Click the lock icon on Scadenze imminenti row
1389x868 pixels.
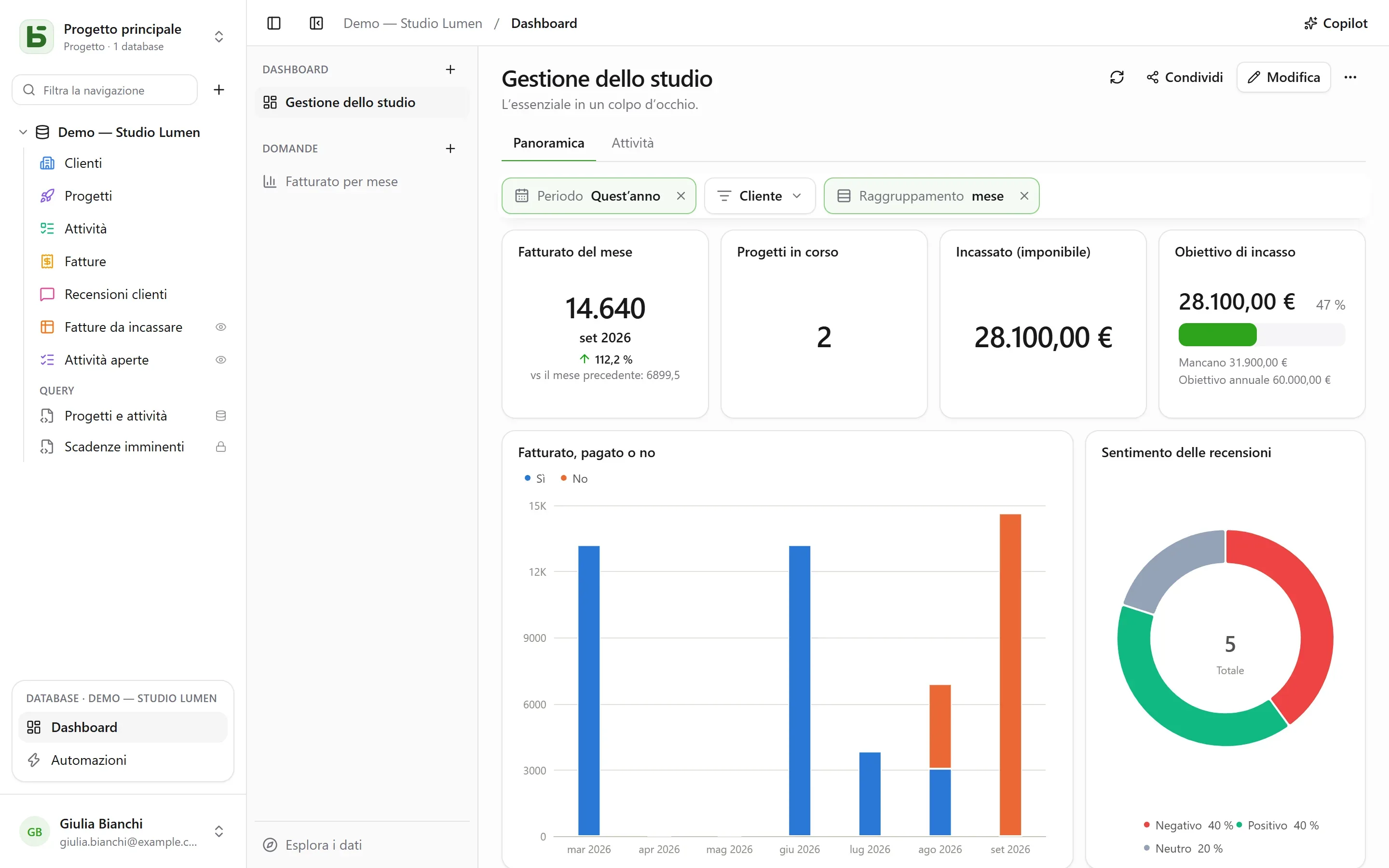pos(220,447)
